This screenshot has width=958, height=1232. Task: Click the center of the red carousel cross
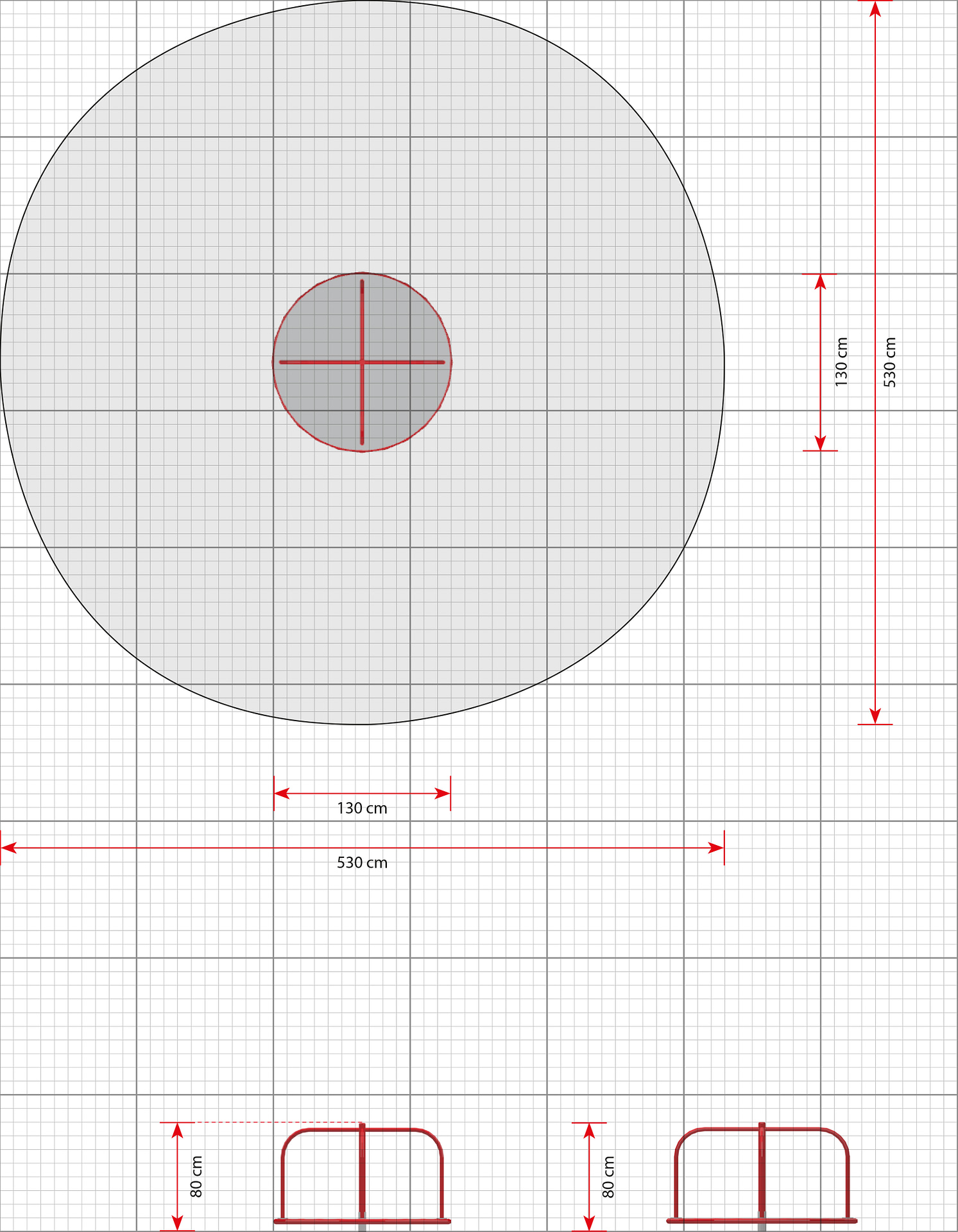[362, 362]
